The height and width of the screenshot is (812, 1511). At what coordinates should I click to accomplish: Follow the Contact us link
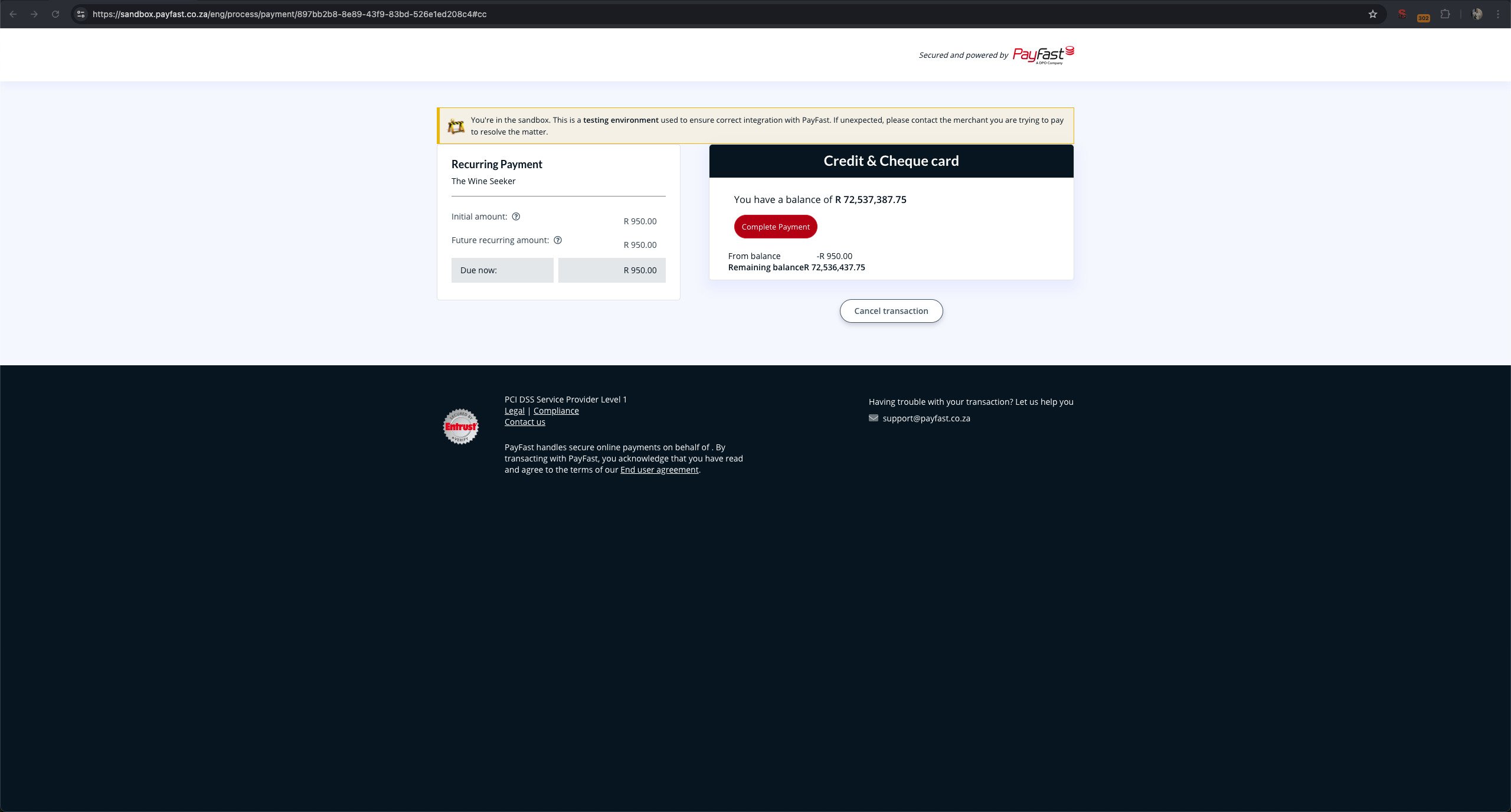pos(525,422)
